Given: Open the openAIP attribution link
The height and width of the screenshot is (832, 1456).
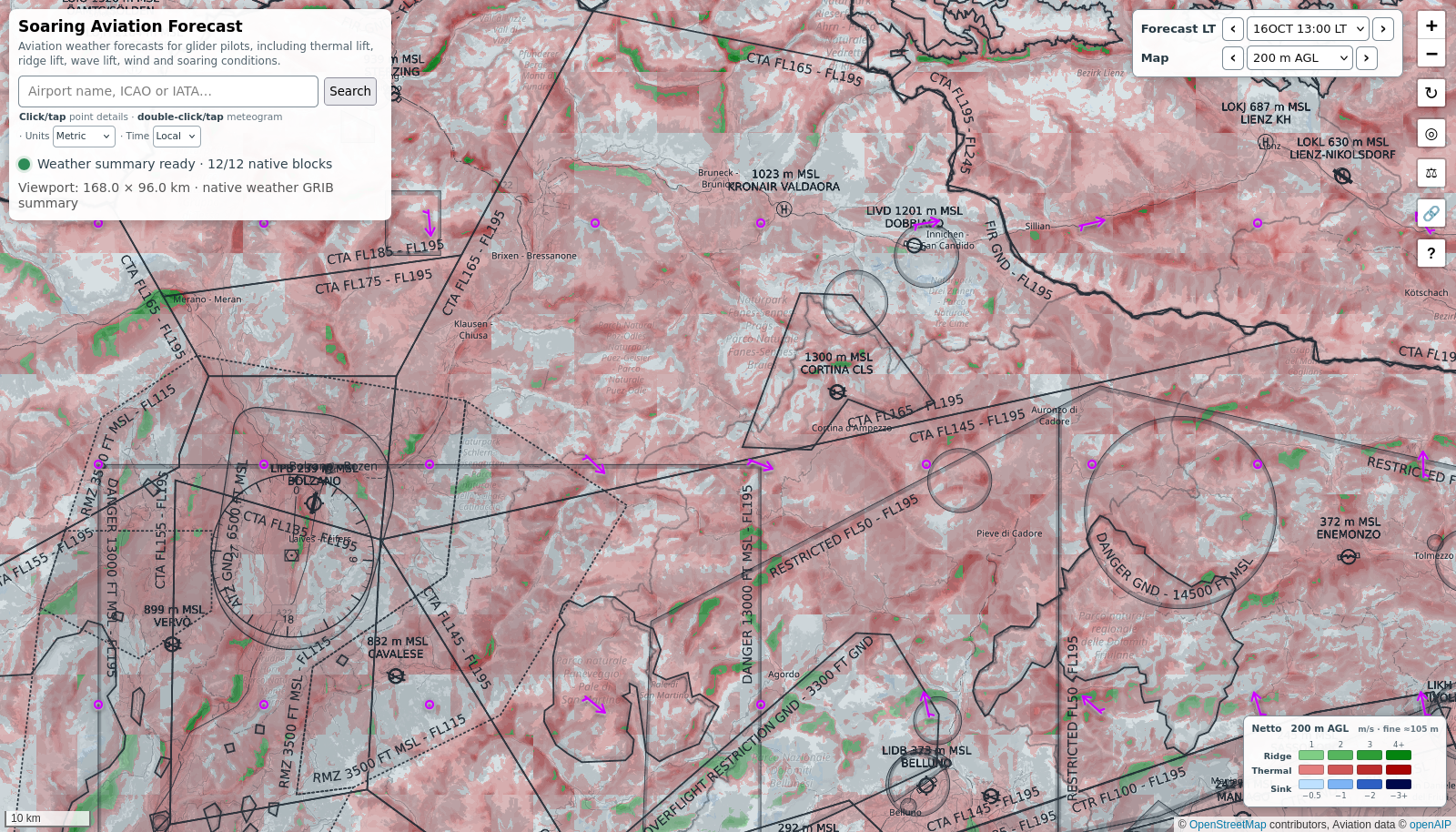Looking at the screenshot, I should point(1431,825).
